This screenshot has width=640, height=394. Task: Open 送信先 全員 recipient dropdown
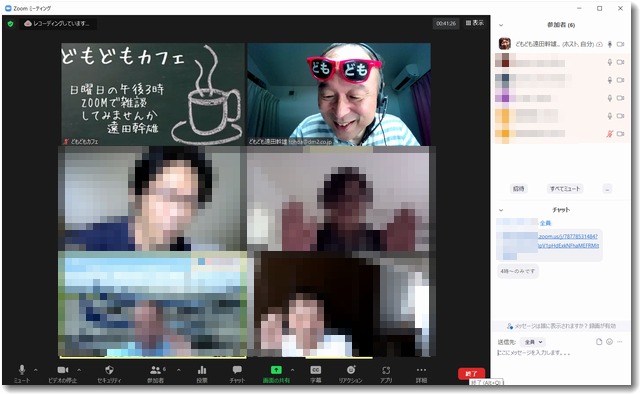click(x=533, y=342)
